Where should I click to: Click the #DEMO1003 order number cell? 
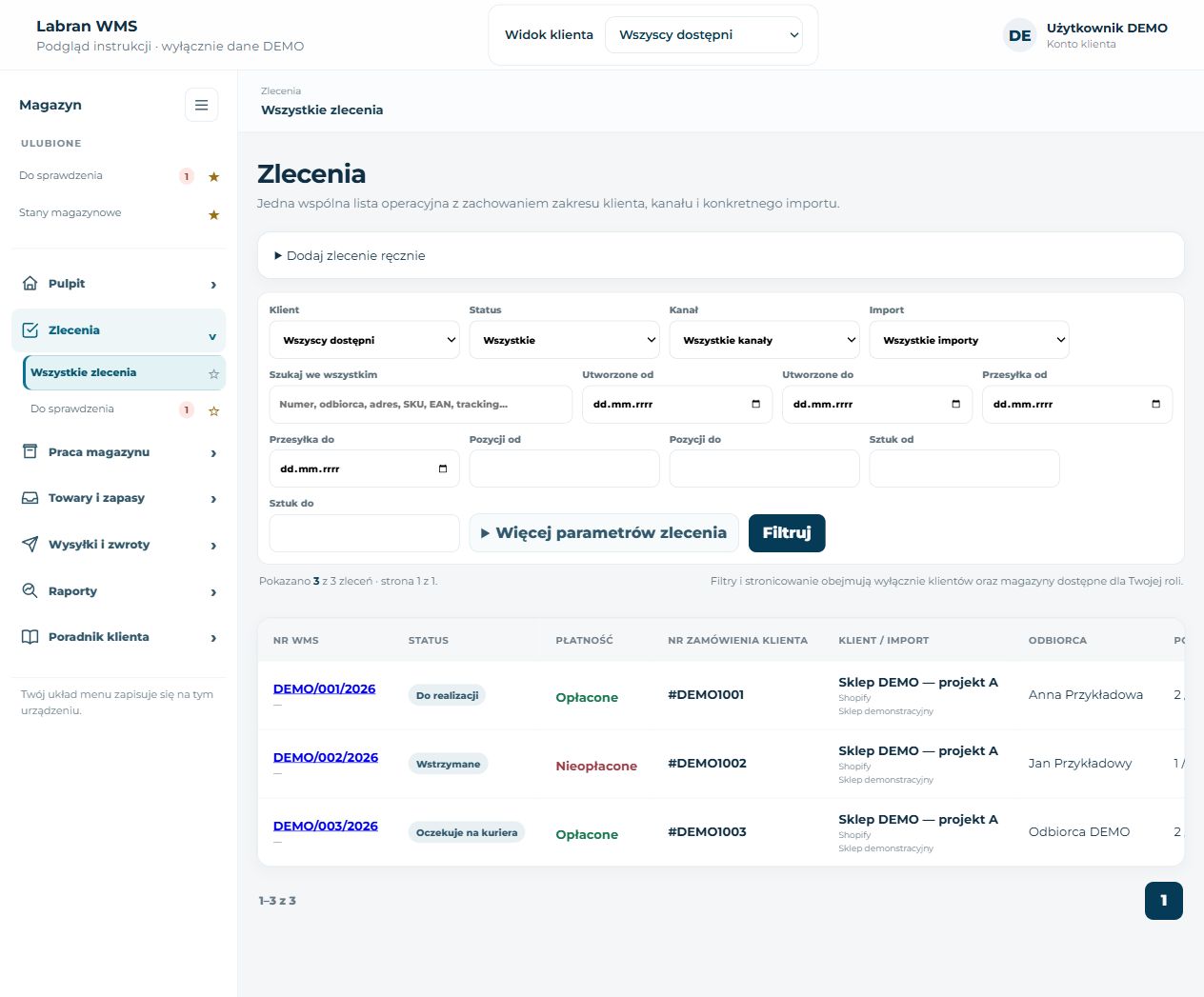pyautogui.click(x=708, y=831)
